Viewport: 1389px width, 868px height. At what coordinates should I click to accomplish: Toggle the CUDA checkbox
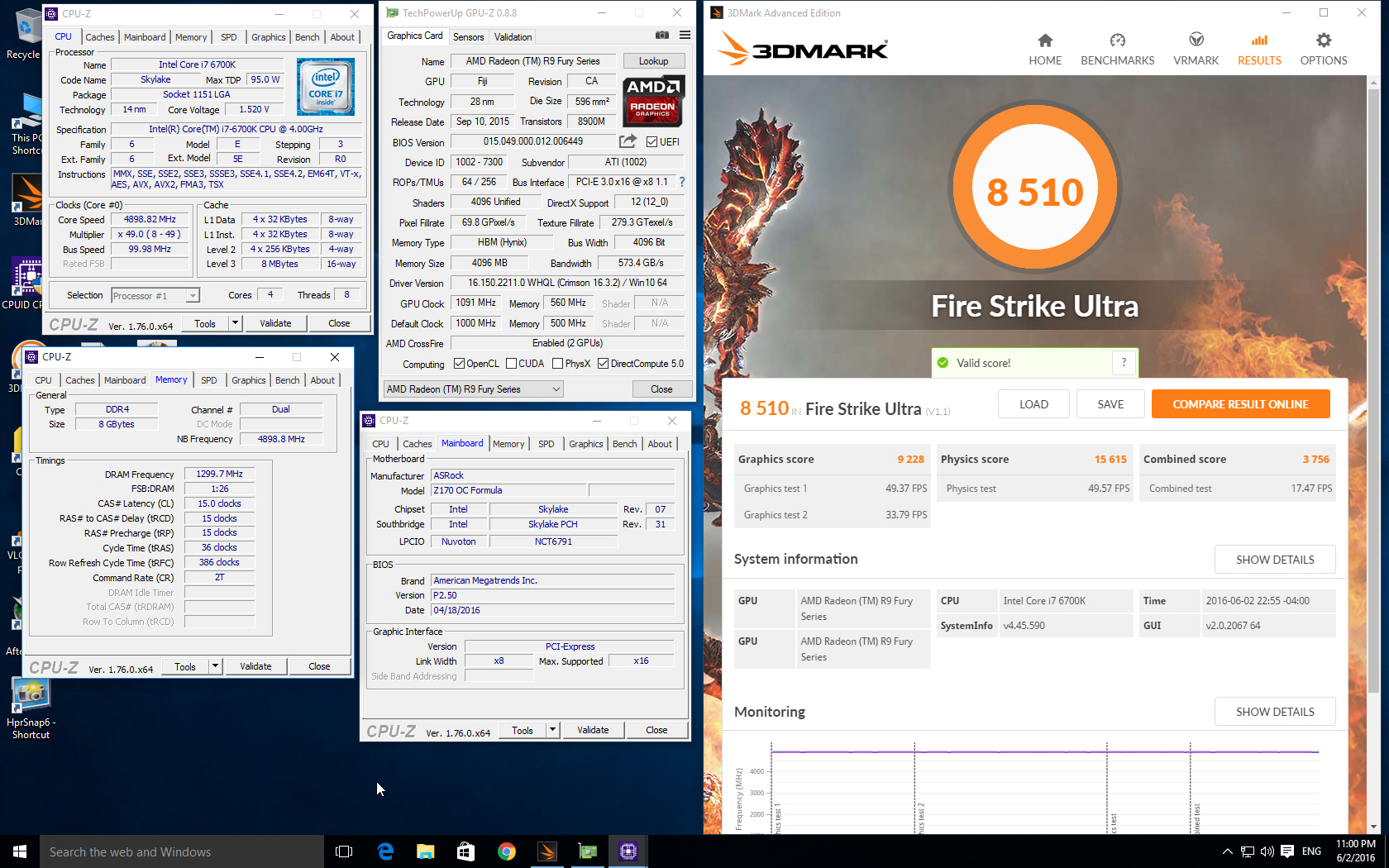pos(511,364)
